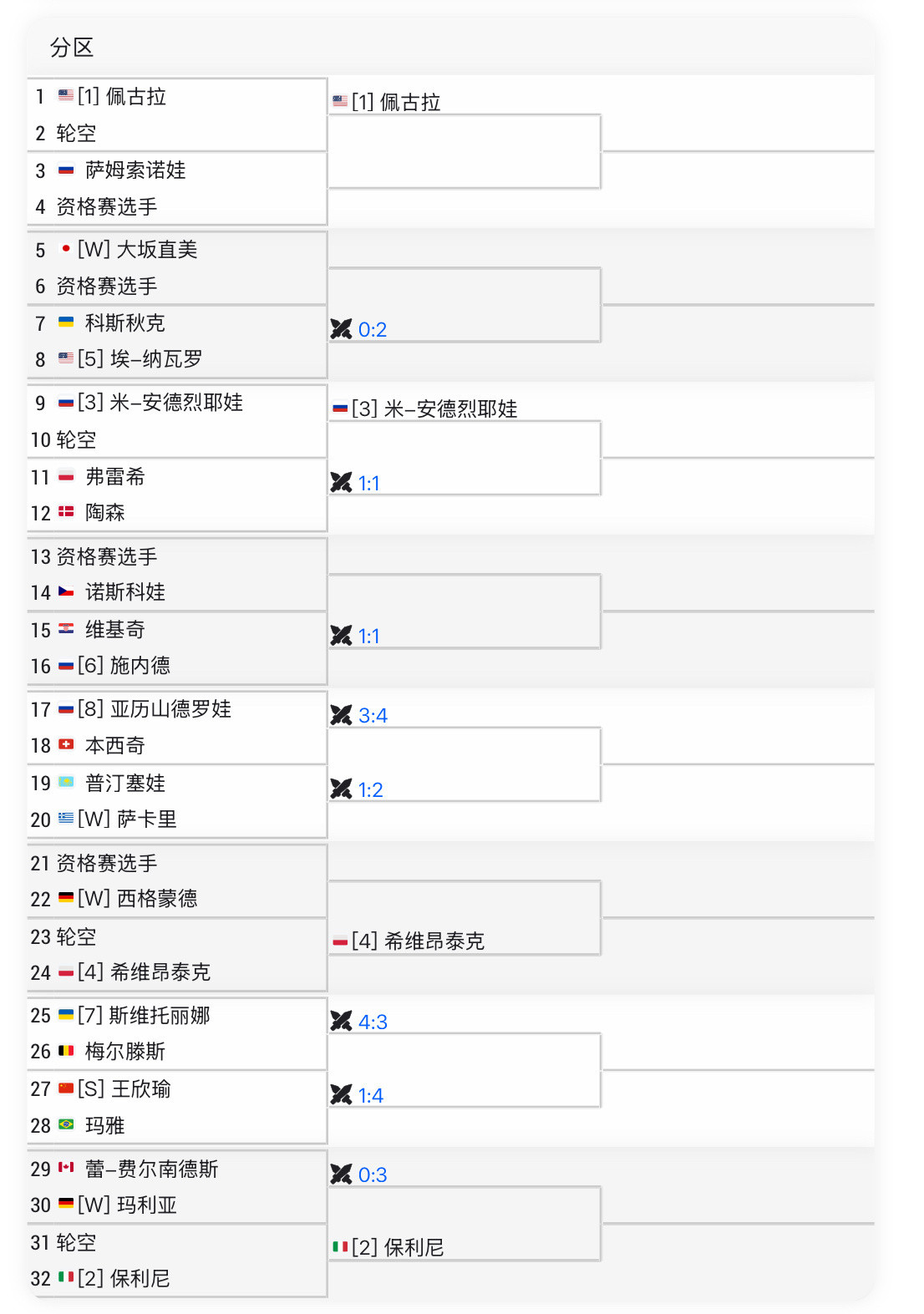Click head-to-head icon next to 4:3

341,1021
